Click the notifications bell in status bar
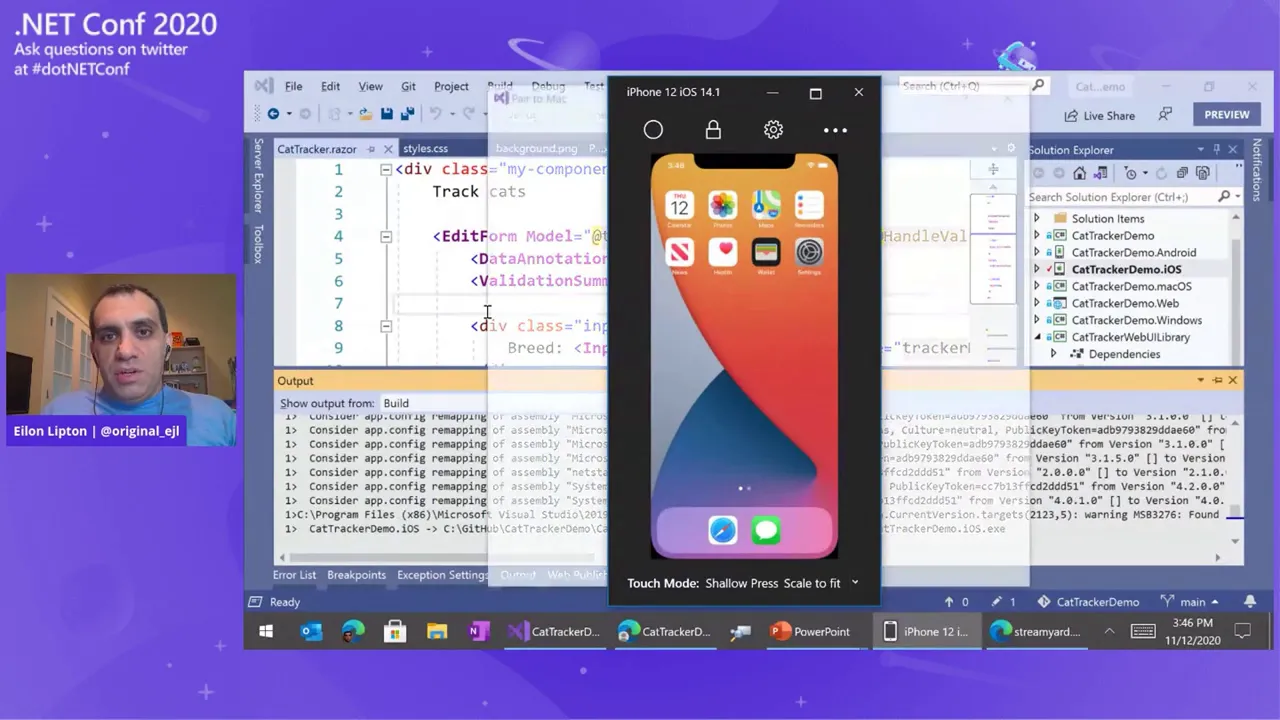This screenshot has width=1280, height=720. tap(1250, 601)
